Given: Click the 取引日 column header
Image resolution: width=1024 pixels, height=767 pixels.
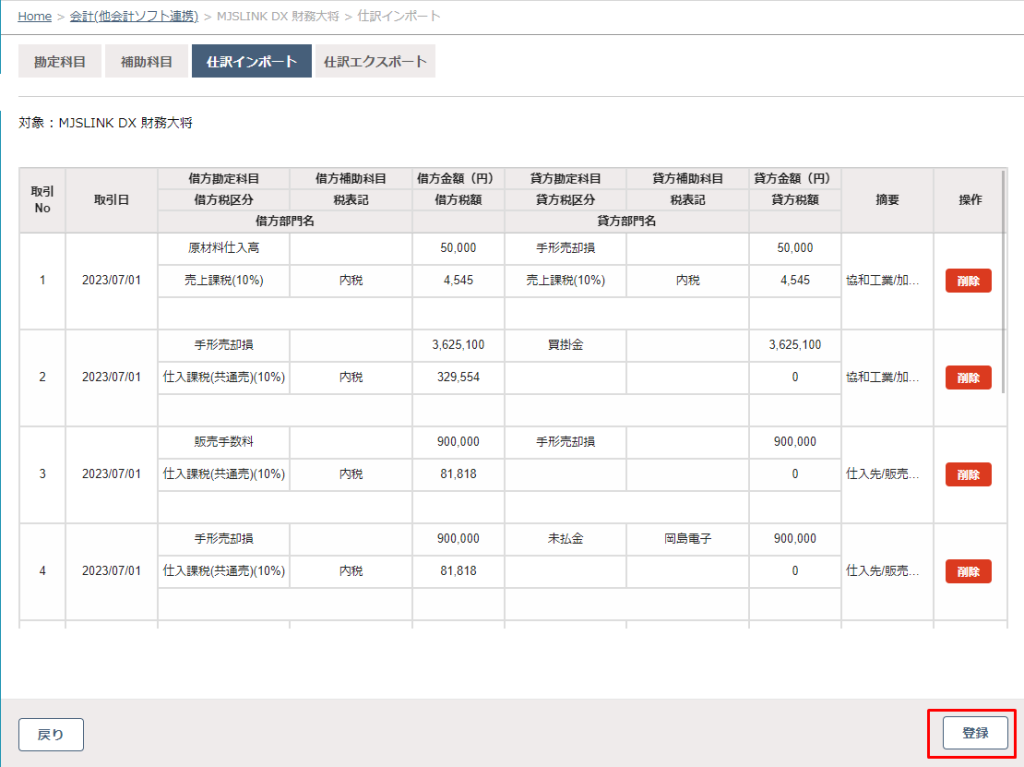Looking at the screenshot, I should point(111,200).
